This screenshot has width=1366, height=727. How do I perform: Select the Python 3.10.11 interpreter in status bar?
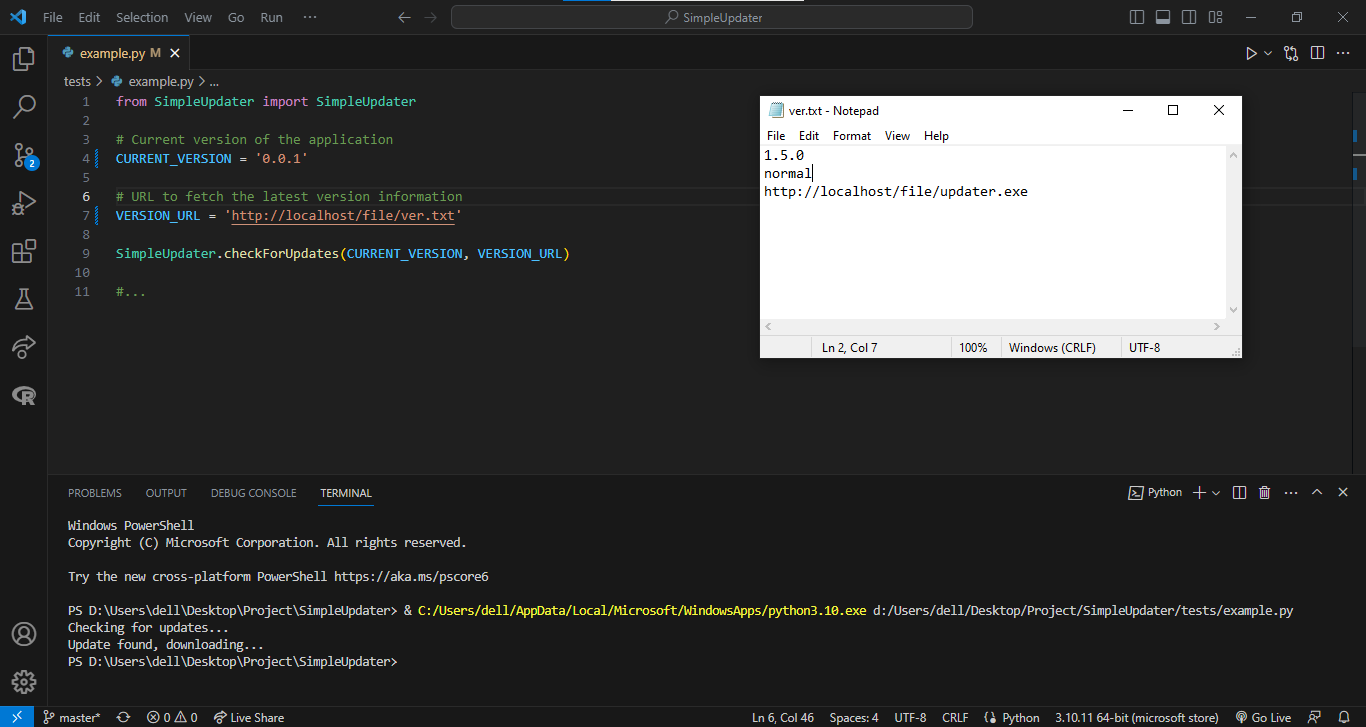[x=1136, y=717]
